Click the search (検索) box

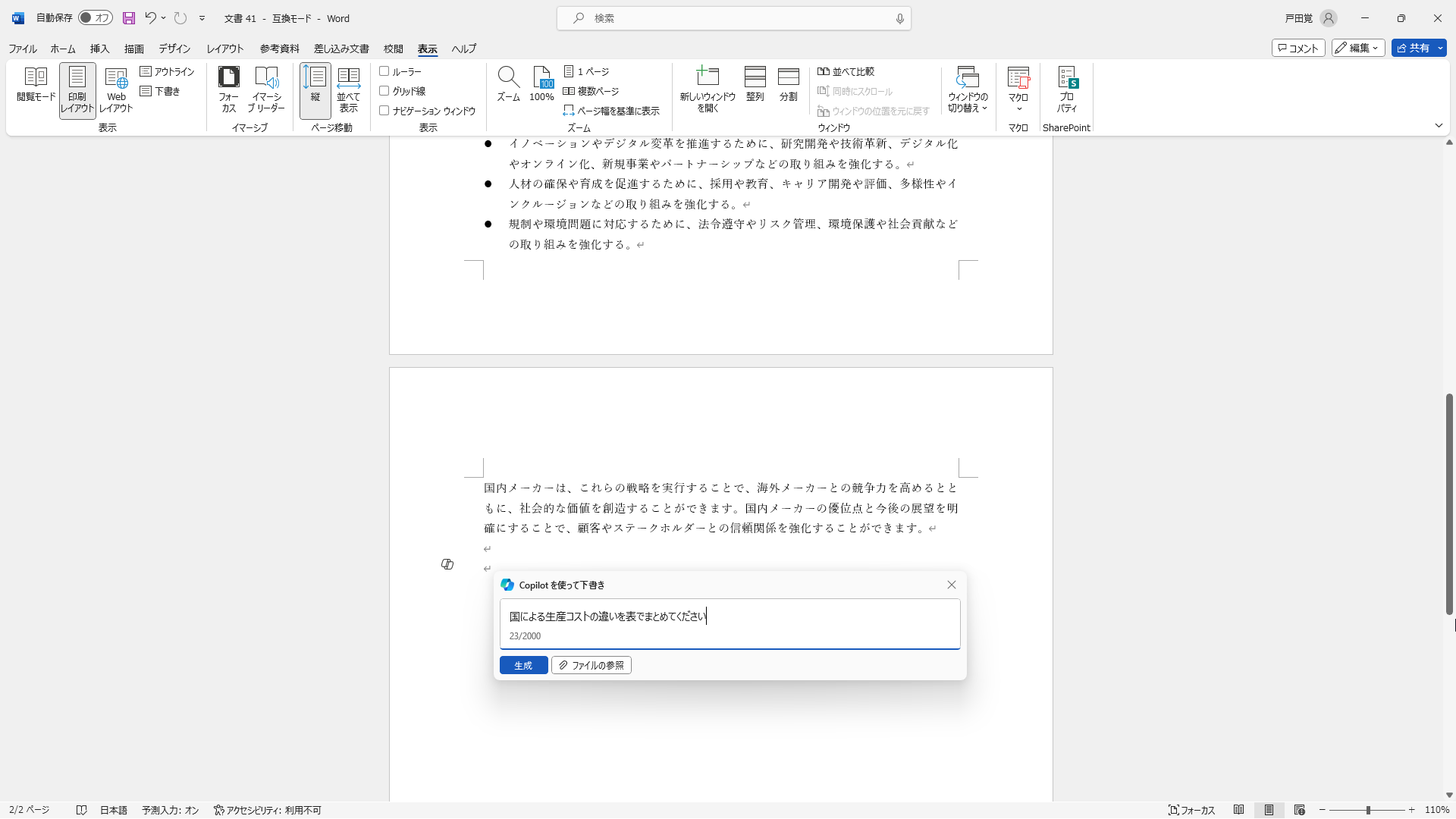click(x=733, y=18)
